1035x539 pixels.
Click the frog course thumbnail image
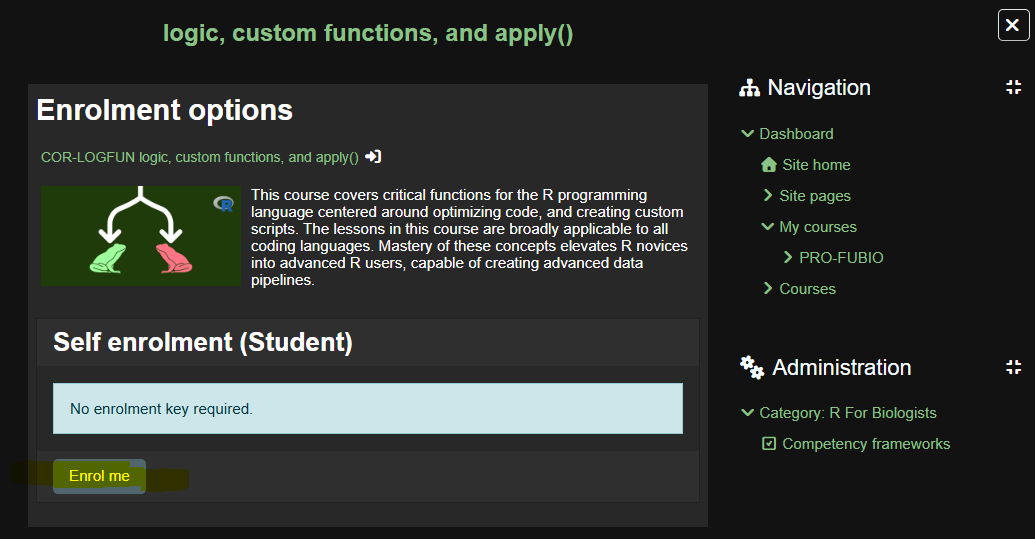pos(140,236)
